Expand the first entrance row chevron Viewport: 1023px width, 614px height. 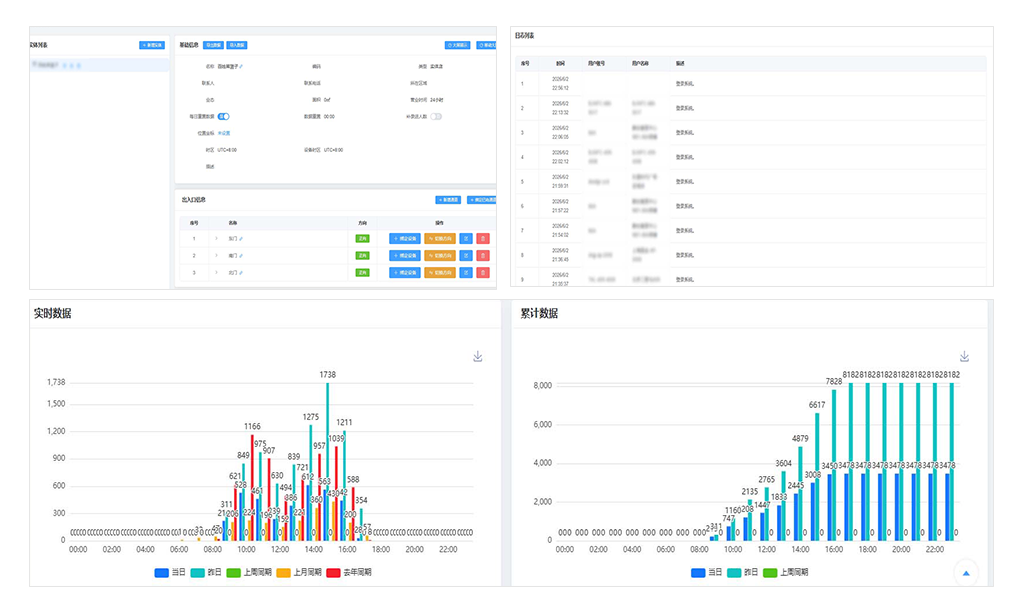point(217,239)
